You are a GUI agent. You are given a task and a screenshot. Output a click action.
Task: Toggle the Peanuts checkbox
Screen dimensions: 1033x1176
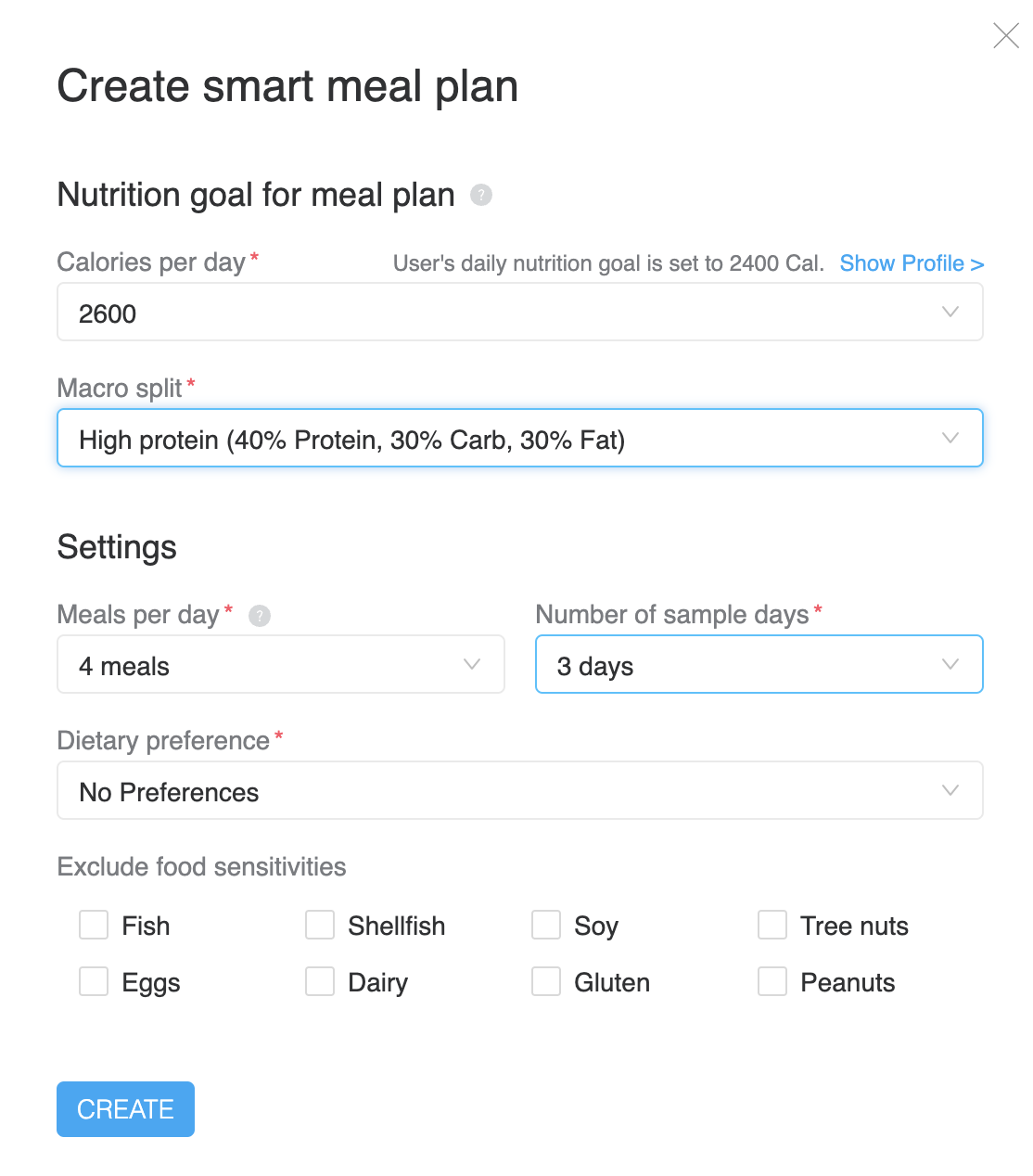pos(772,981)
